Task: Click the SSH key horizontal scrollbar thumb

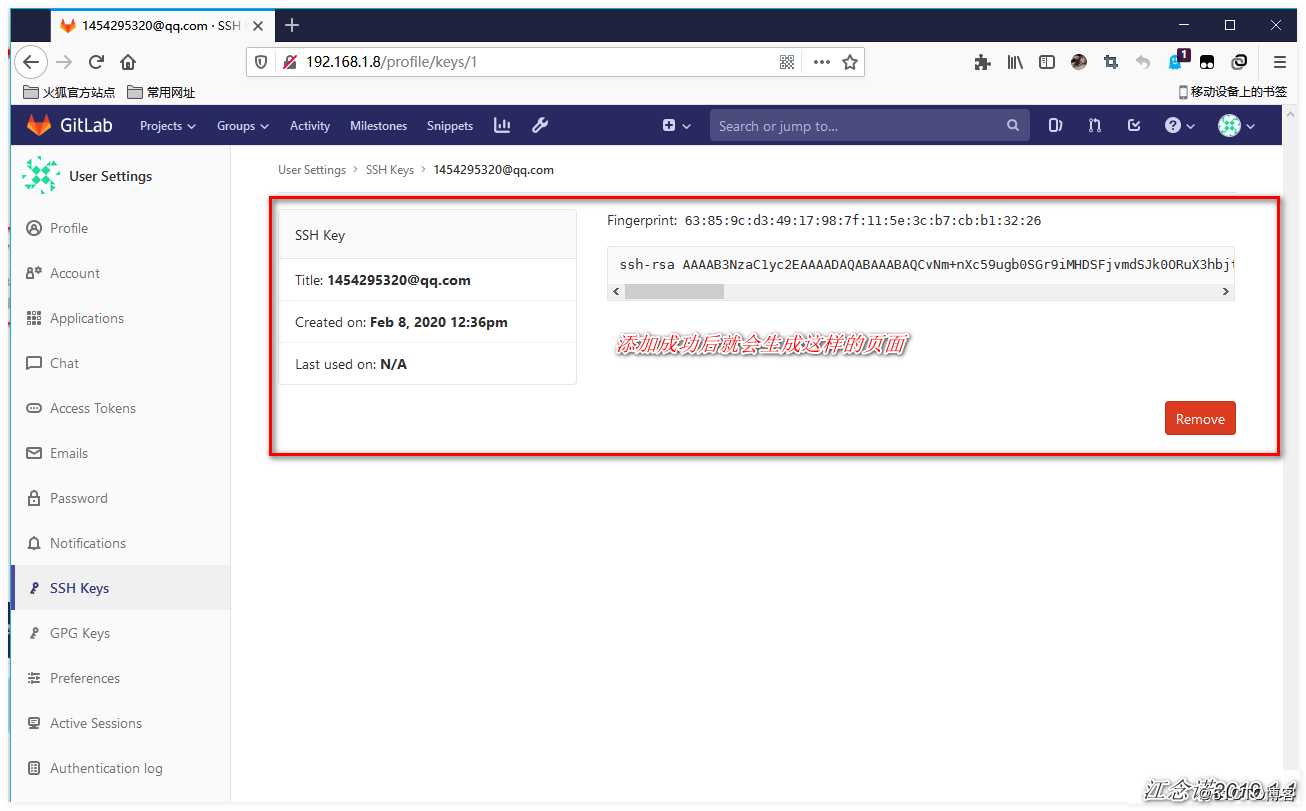Action: [674, 292]
